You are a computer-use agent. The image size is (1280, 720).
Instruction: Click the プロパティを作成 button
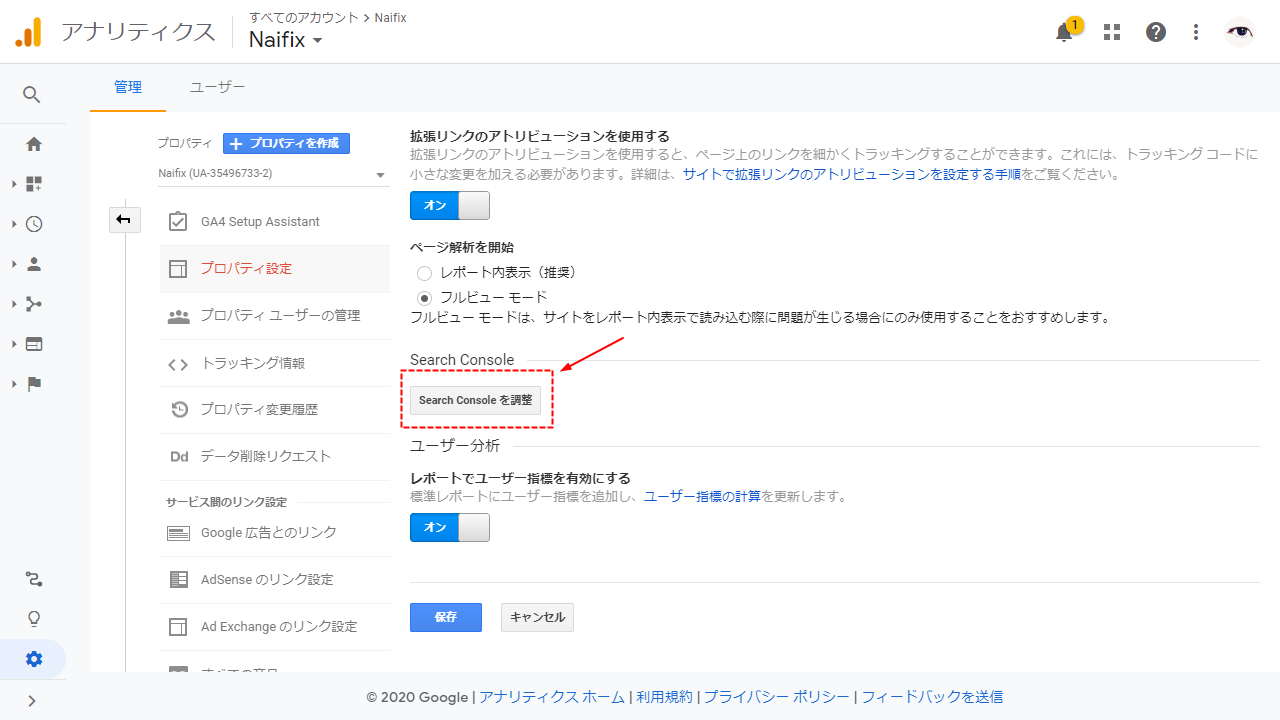point(286,143)
